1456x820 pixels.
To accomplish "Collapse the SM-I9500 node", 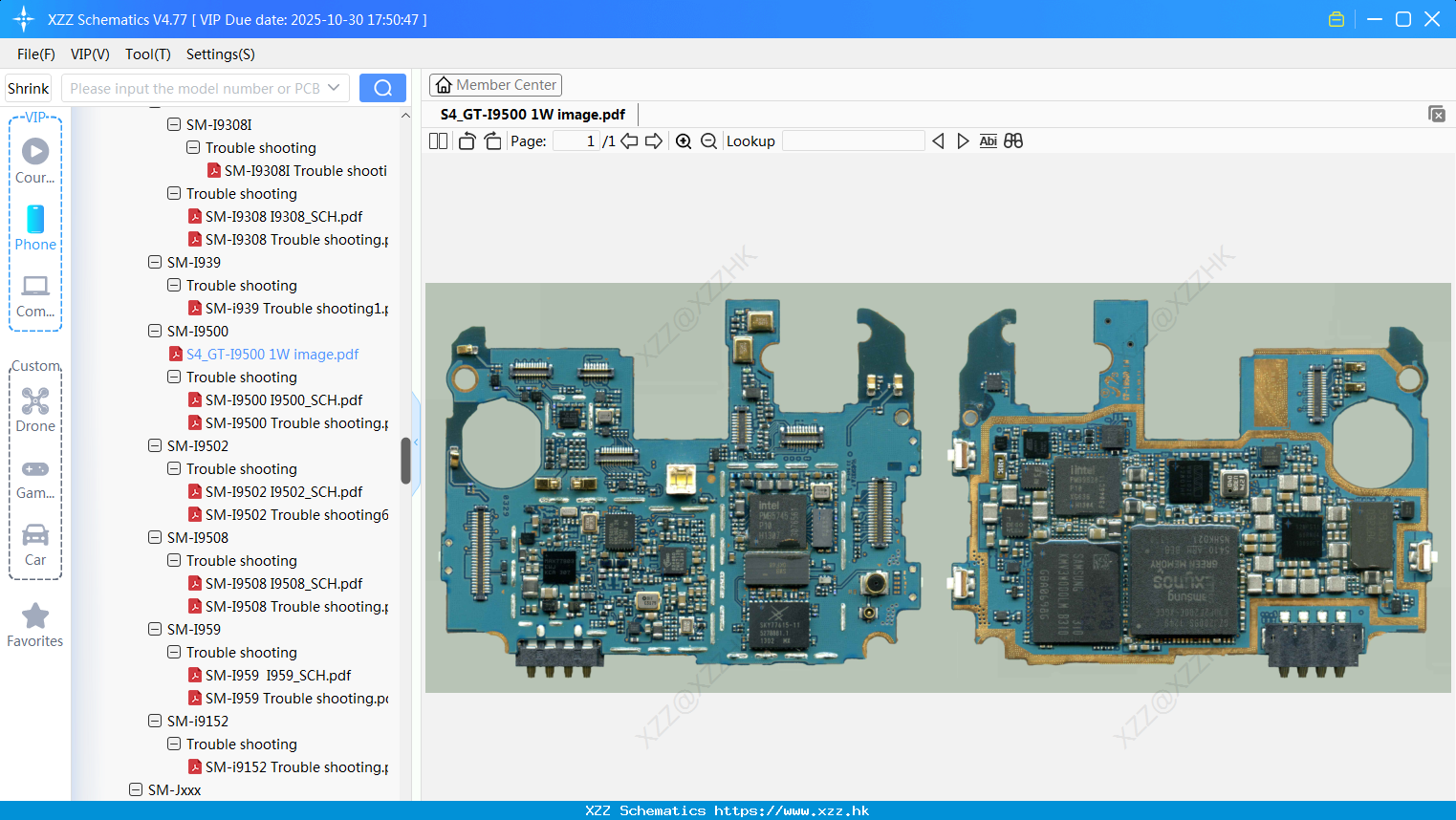I will pos(155,331).
